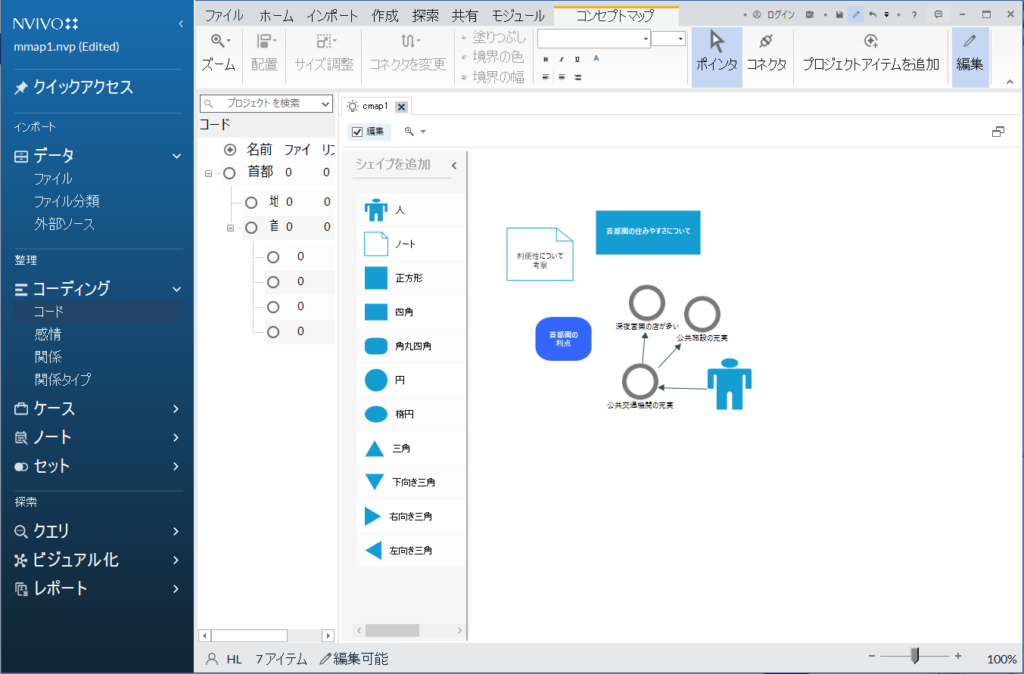Toggle italic text formatting
1024x674 pixels.
(x=562, y=59)
